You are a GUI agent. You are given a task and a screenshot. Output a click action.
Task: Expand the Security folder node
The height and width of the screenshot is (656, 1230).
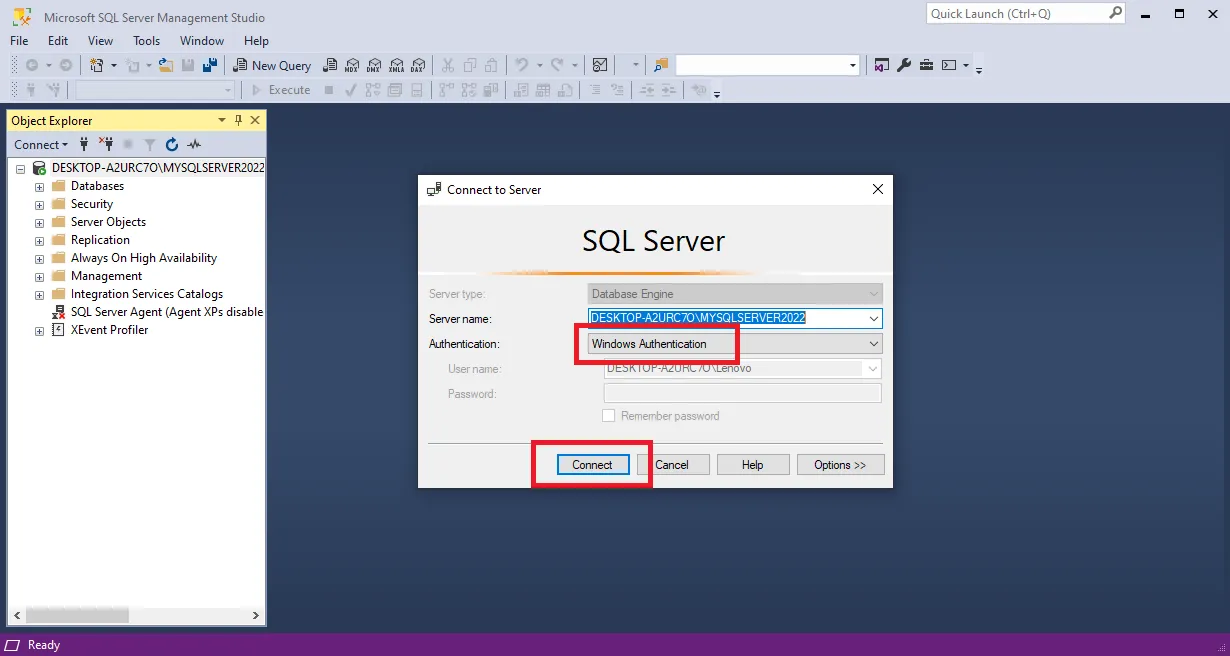39,205
